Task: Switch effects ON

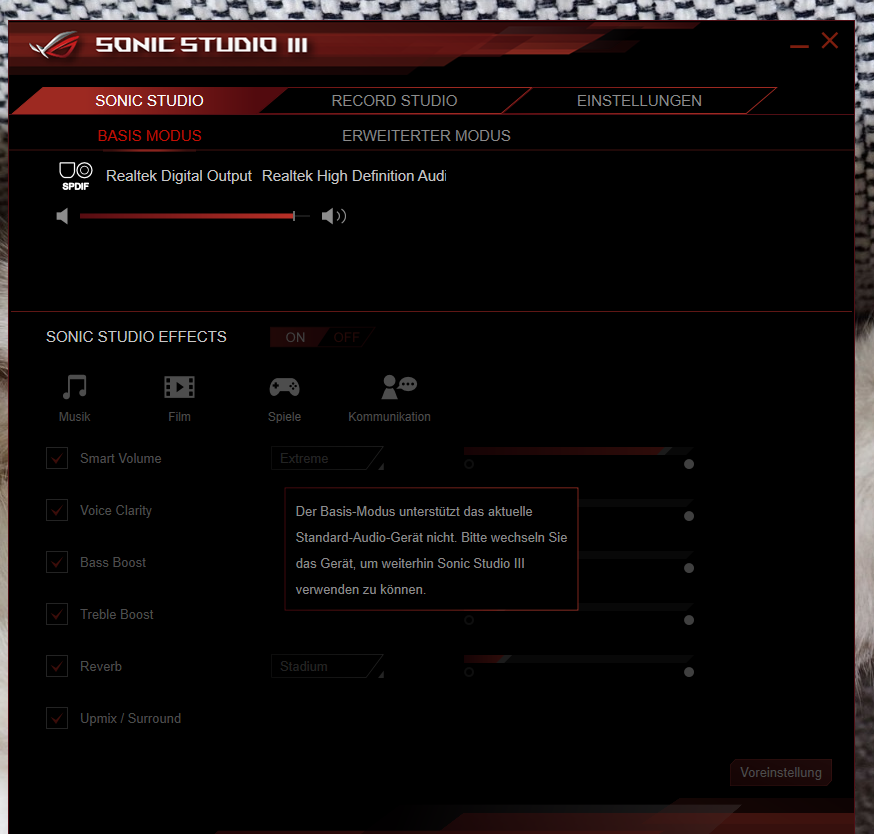Action: coord(295,337)
